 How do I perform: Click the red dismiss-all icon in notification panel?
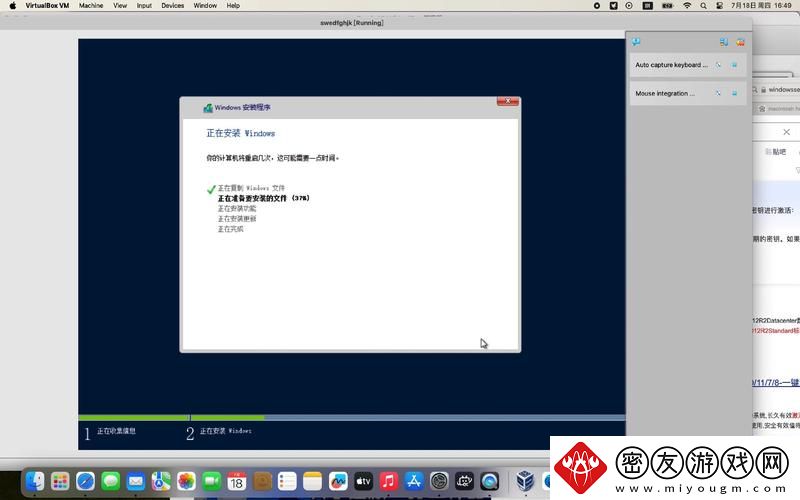[x=740, y=42]
